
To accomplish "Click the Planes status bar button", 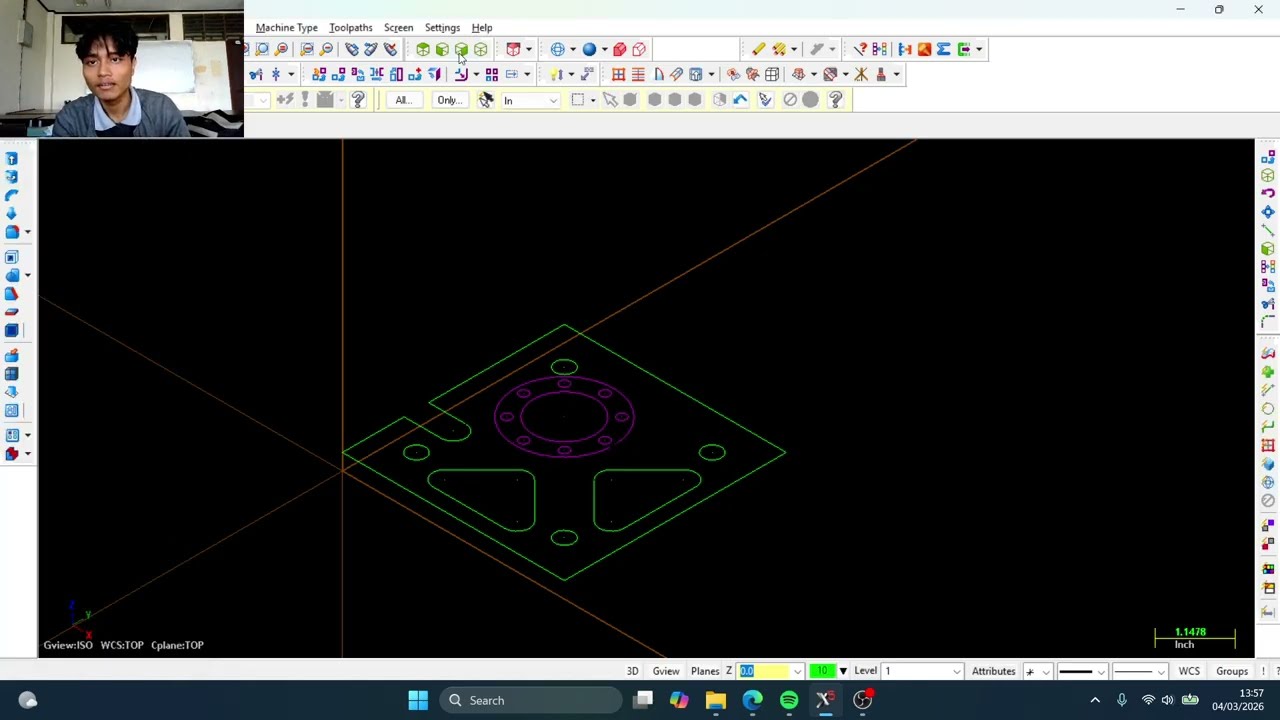I will click(x=705, y=671).
